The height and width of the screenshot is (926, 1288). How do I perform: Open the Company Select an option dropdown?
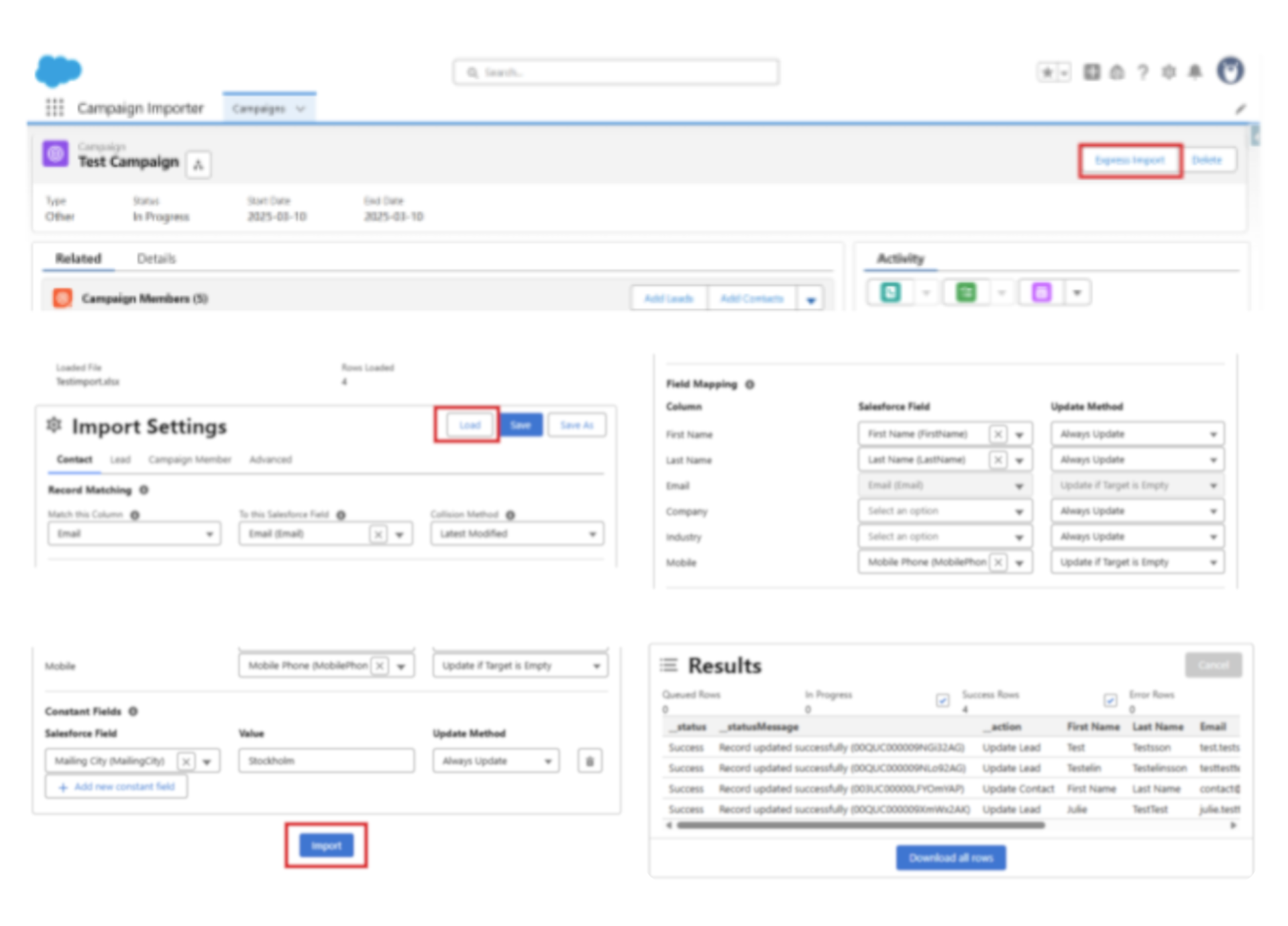tap(945, 511)
